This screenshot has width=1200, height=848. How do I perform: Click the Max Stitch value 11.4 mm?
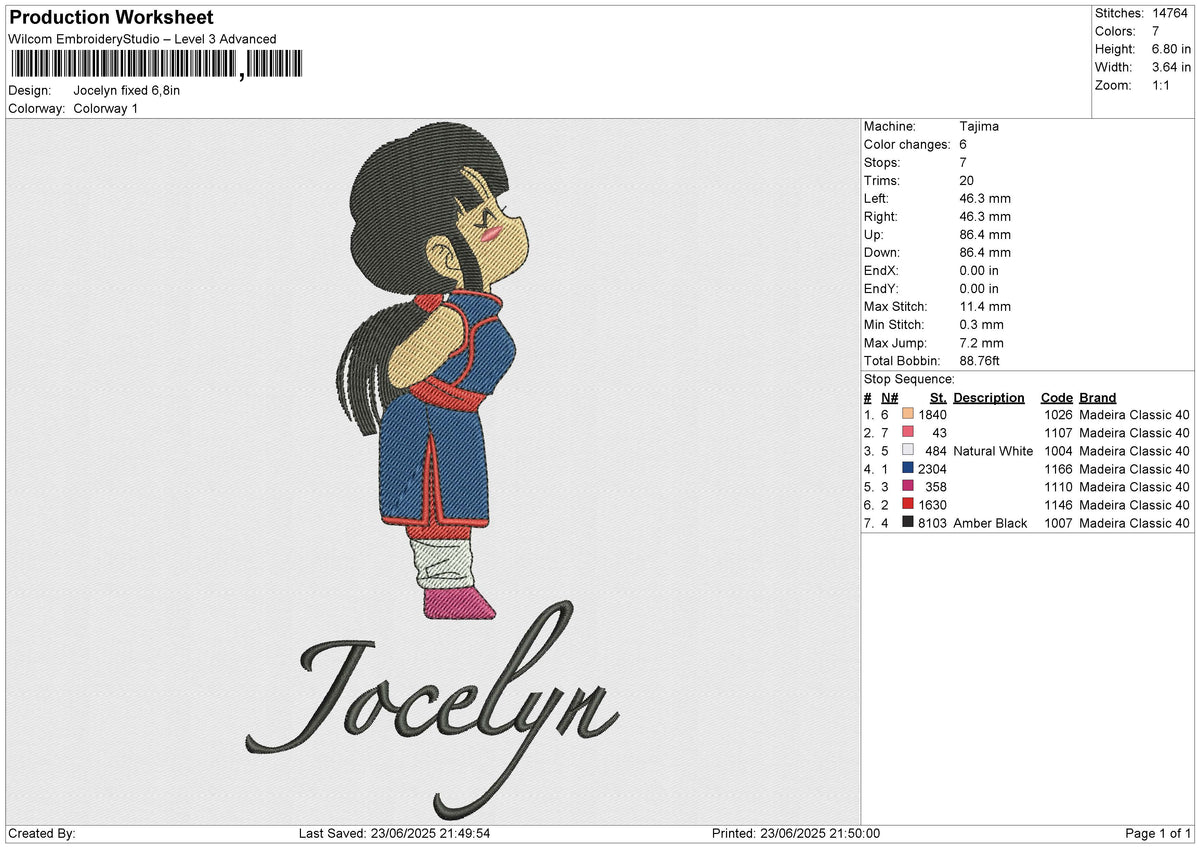click(x=985, y=306)
